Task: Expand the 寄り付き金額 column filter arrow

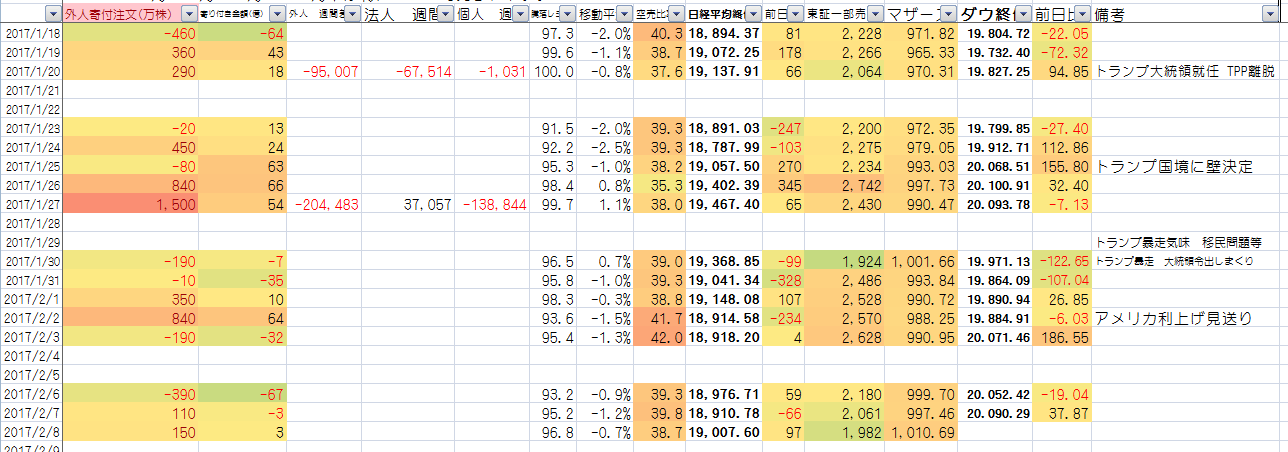Action: tap(277, 15)
